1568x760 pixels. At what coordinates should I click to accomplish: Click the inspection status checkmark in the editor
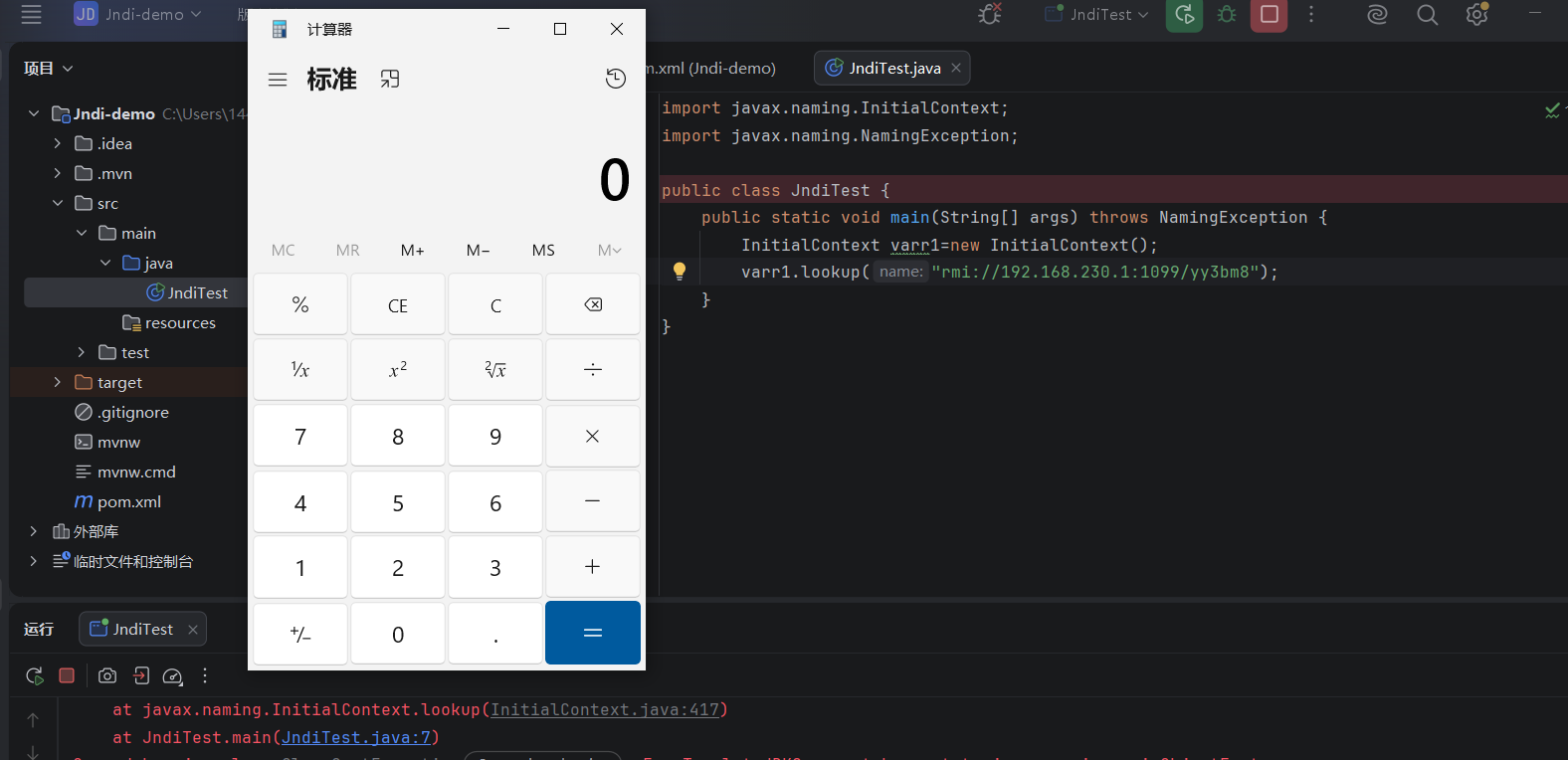tap(1552, 109)
